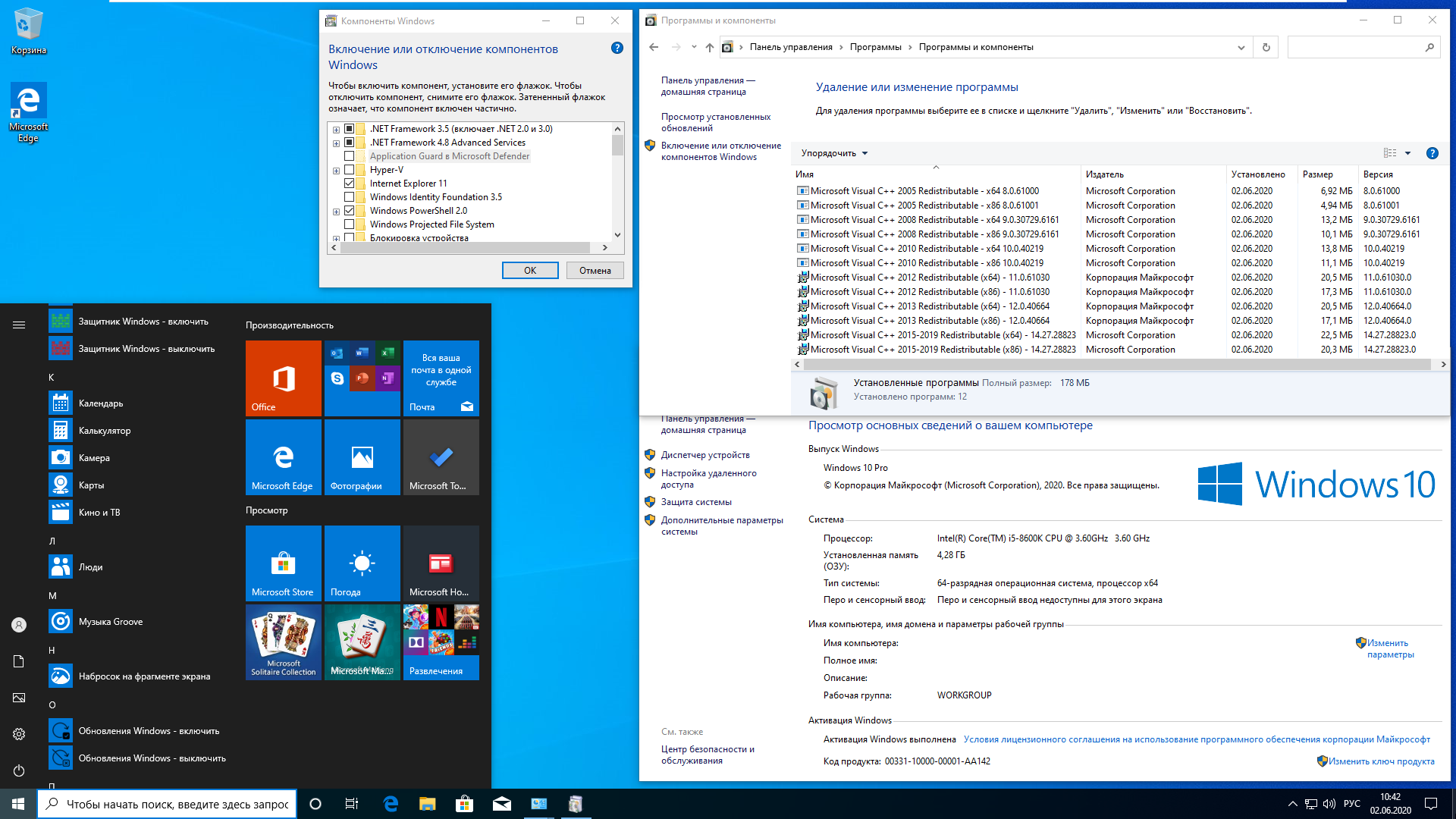The image size is (1456, 819).
Task: Open the Погода weather tile
Action: [x=362, y=563]
